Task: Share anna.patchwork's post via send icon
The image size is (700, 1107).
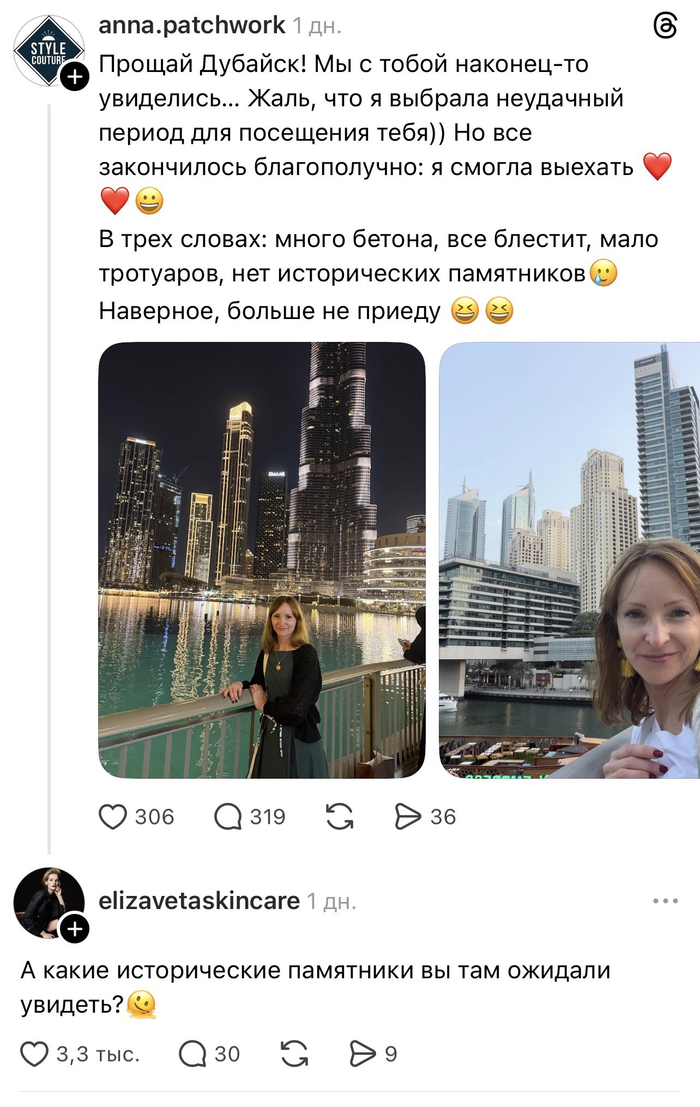Action: pos(408,817)
